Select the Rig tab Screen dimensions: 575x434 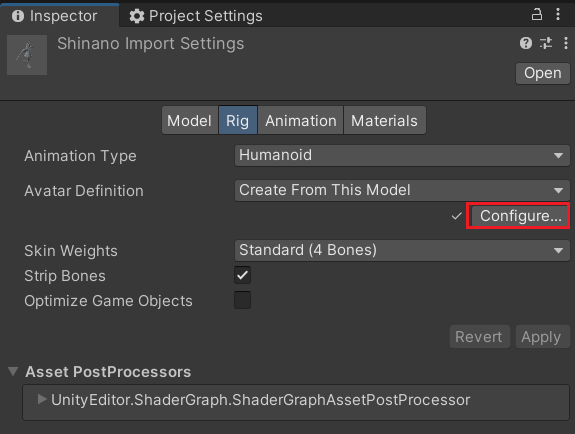[238, 121]
